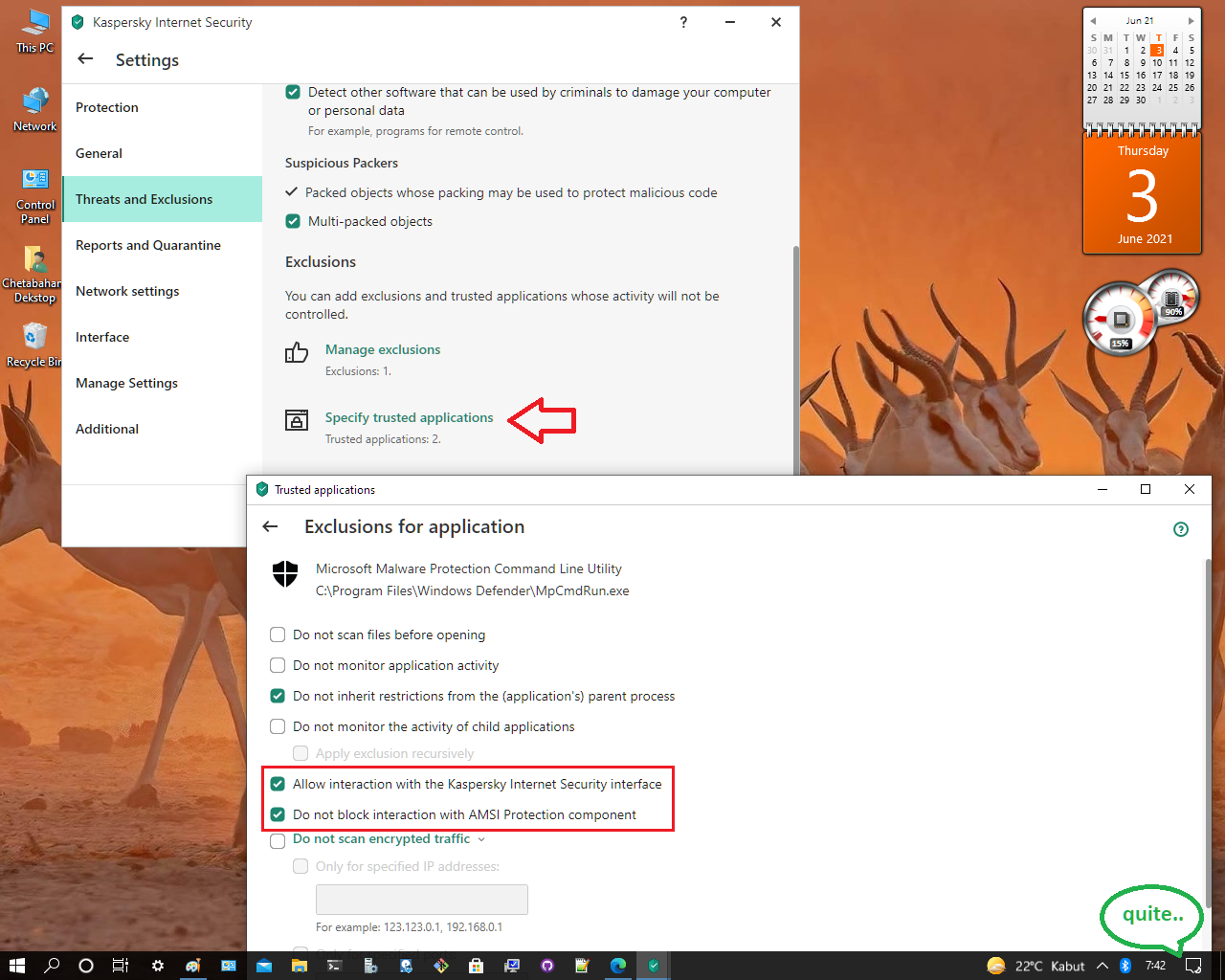Click the Bluetooth tray icon

tap(1125, 966)
